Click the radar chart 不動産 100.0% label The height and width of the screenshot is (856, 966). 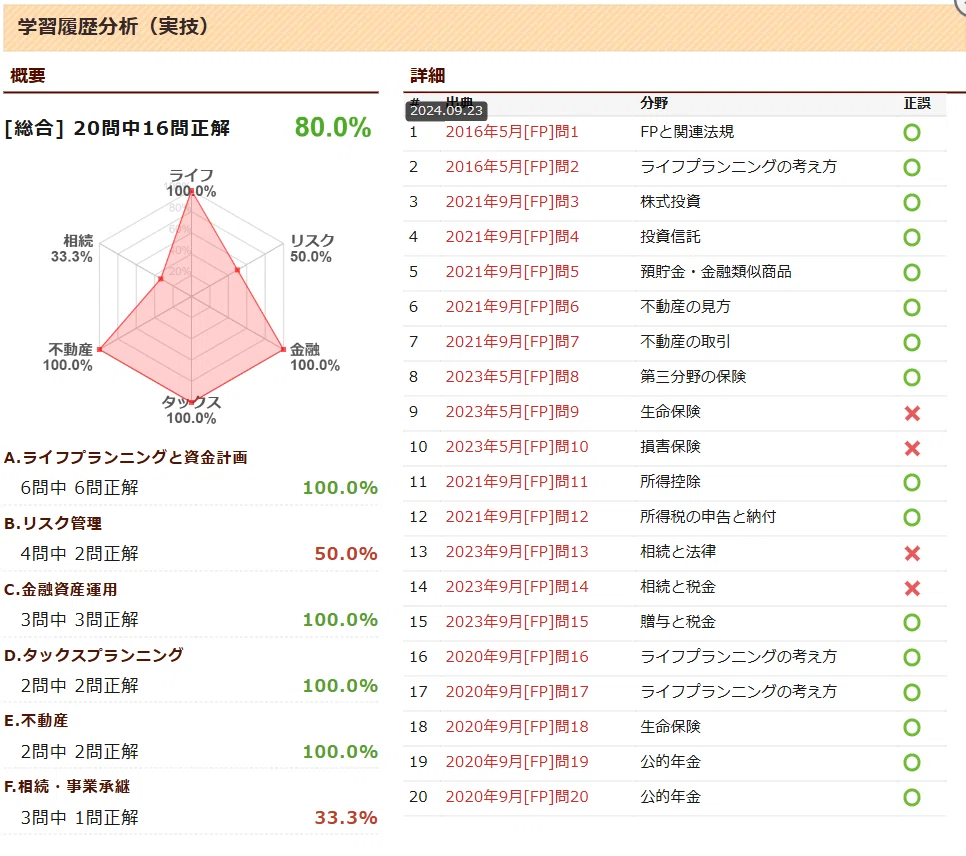68,357
